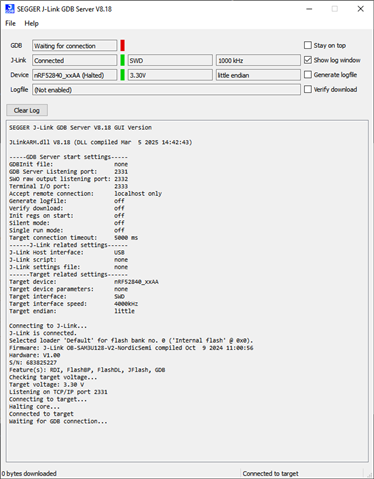Click the GDB Waiting for connection field
374x479 pixels.
pos(75,46)
